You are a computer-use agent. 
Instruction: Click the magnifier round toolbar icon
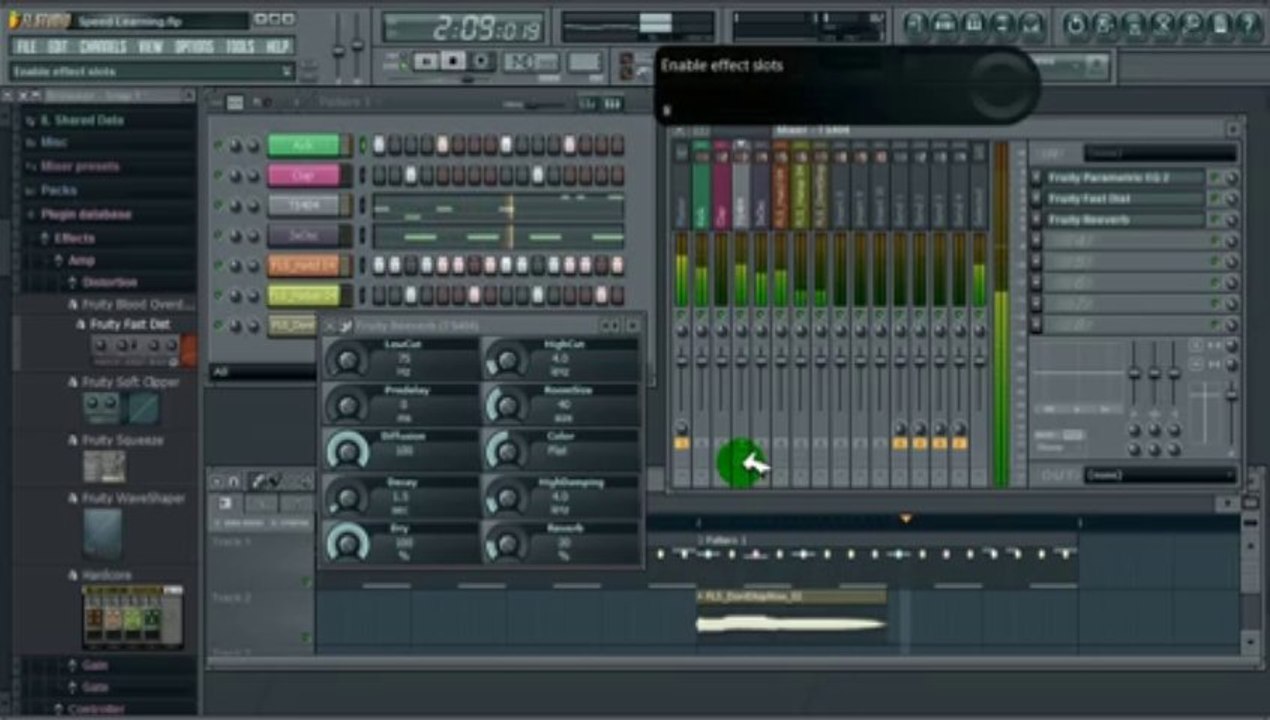point(1190,25)
